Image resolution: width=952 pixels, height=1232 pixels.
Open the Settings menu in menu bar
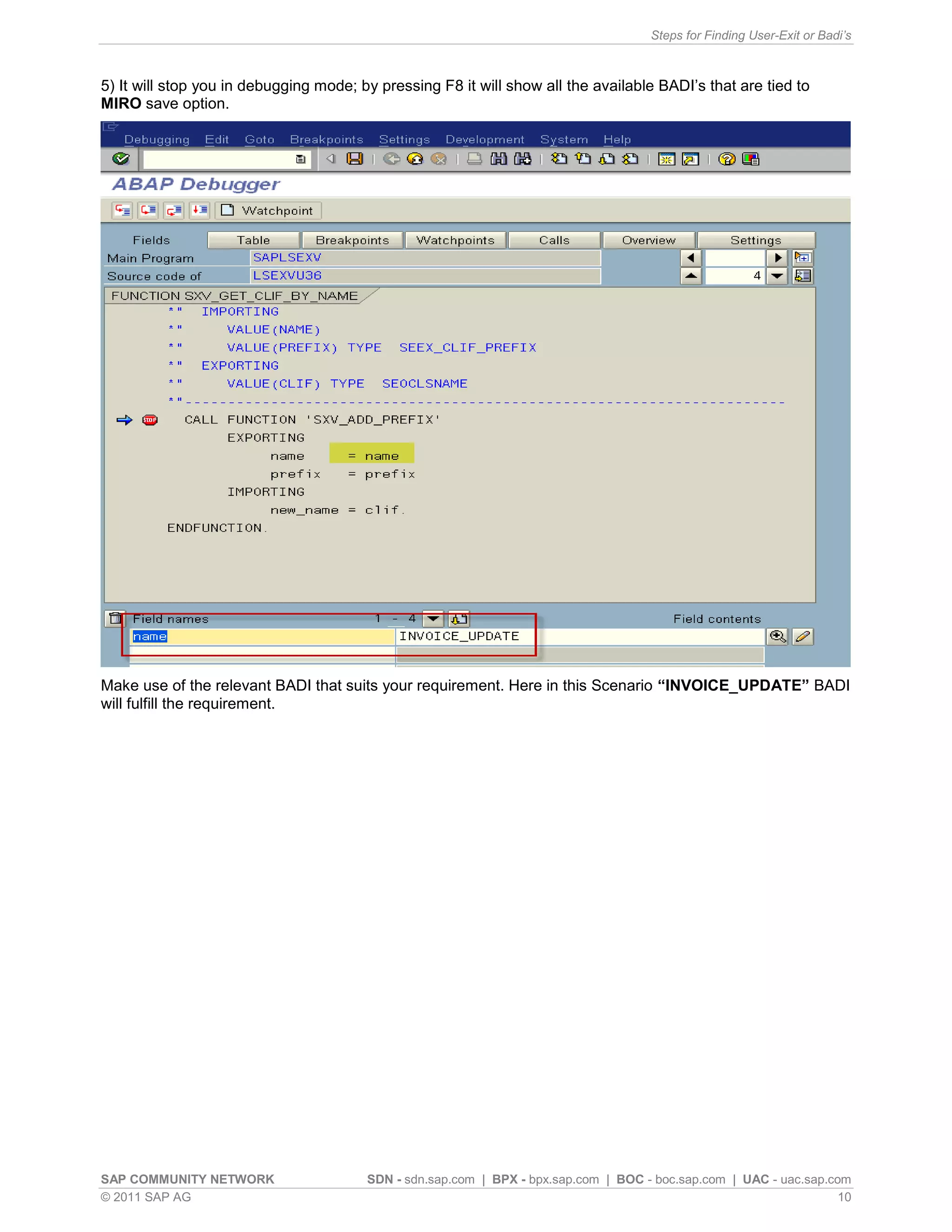pos(404,139)
